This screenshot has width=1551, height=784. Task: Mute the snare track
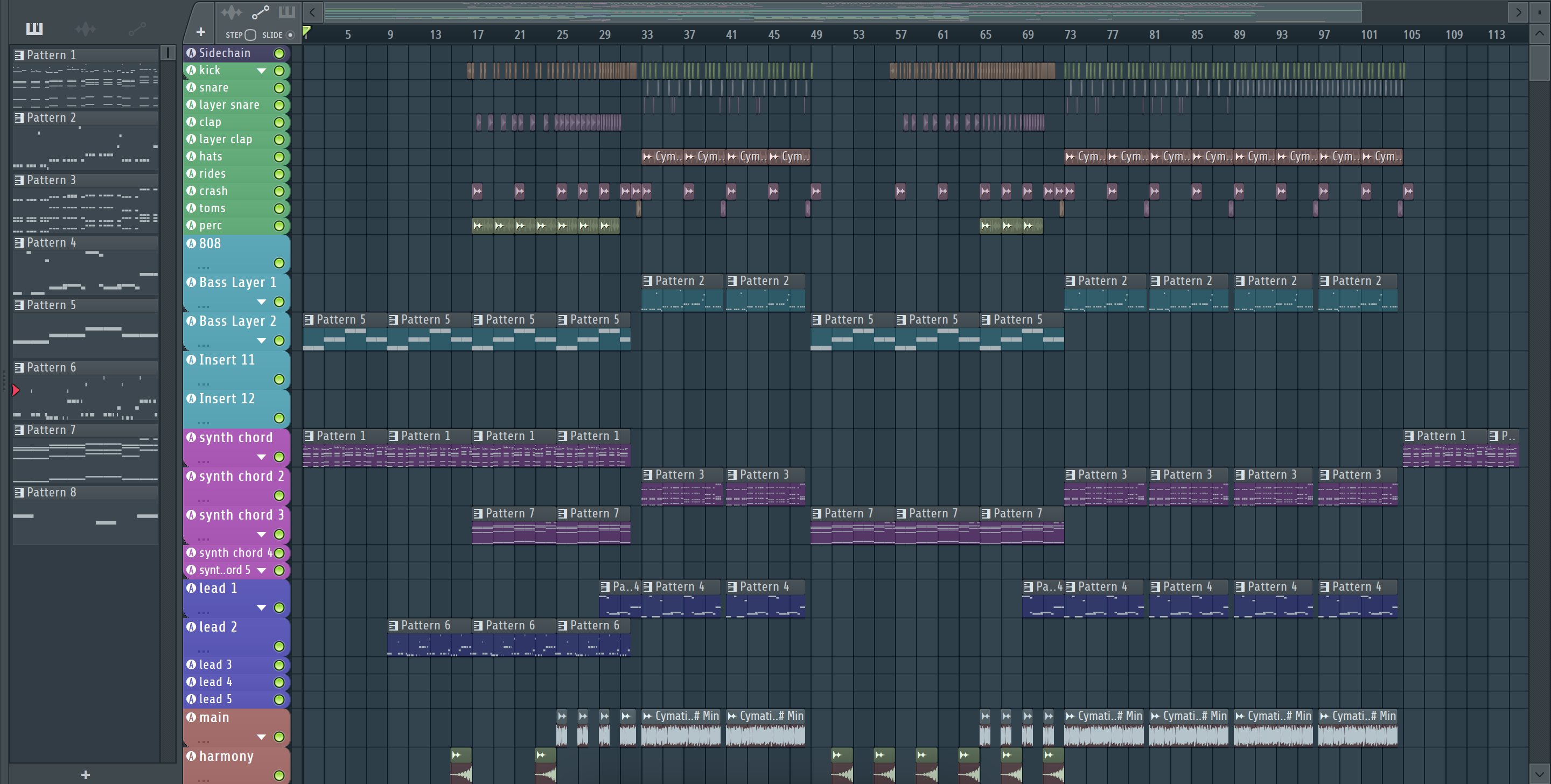[x=279, y=88]
